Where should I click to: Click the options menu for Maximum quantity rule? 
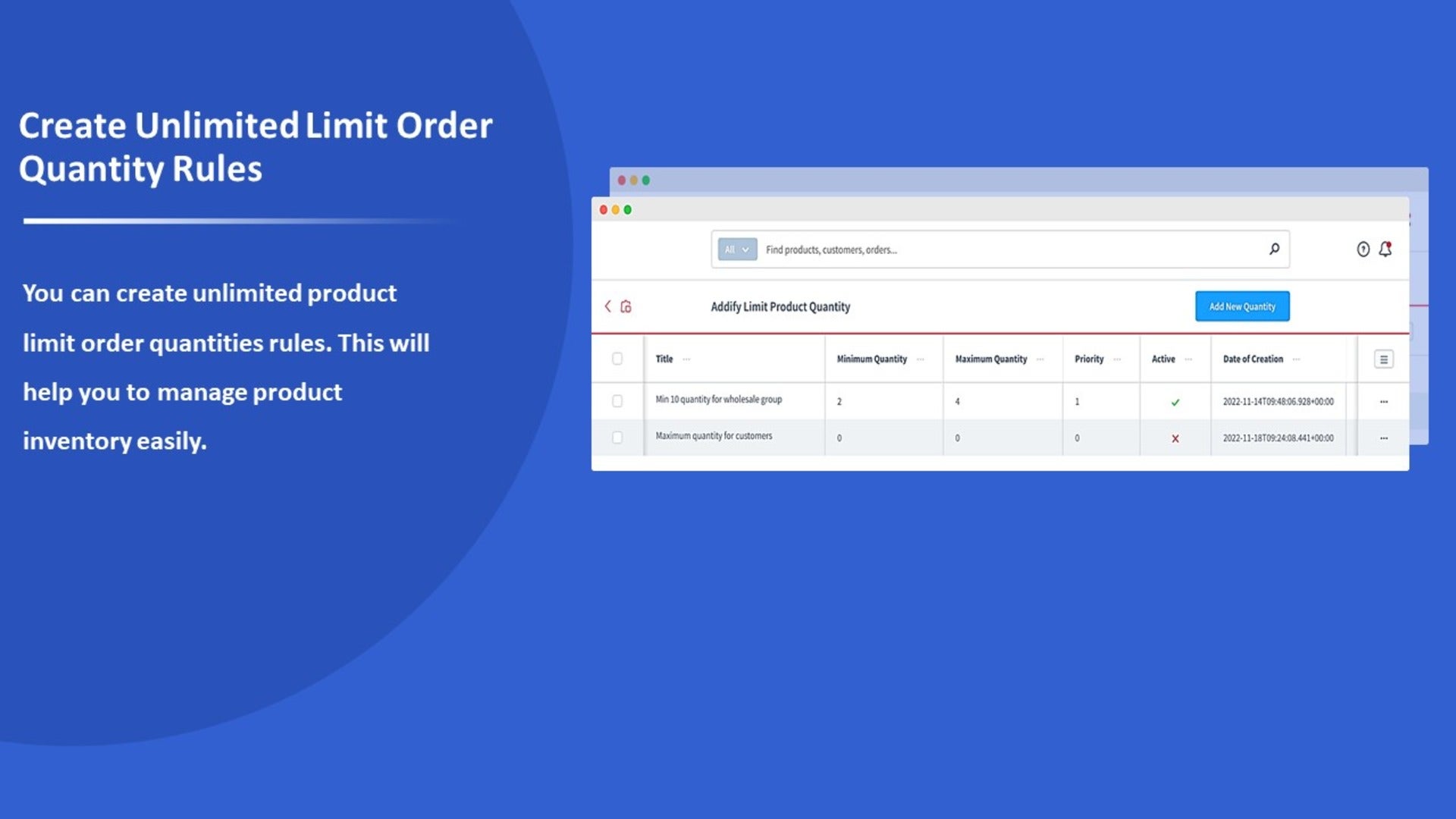click(1383, 437)
